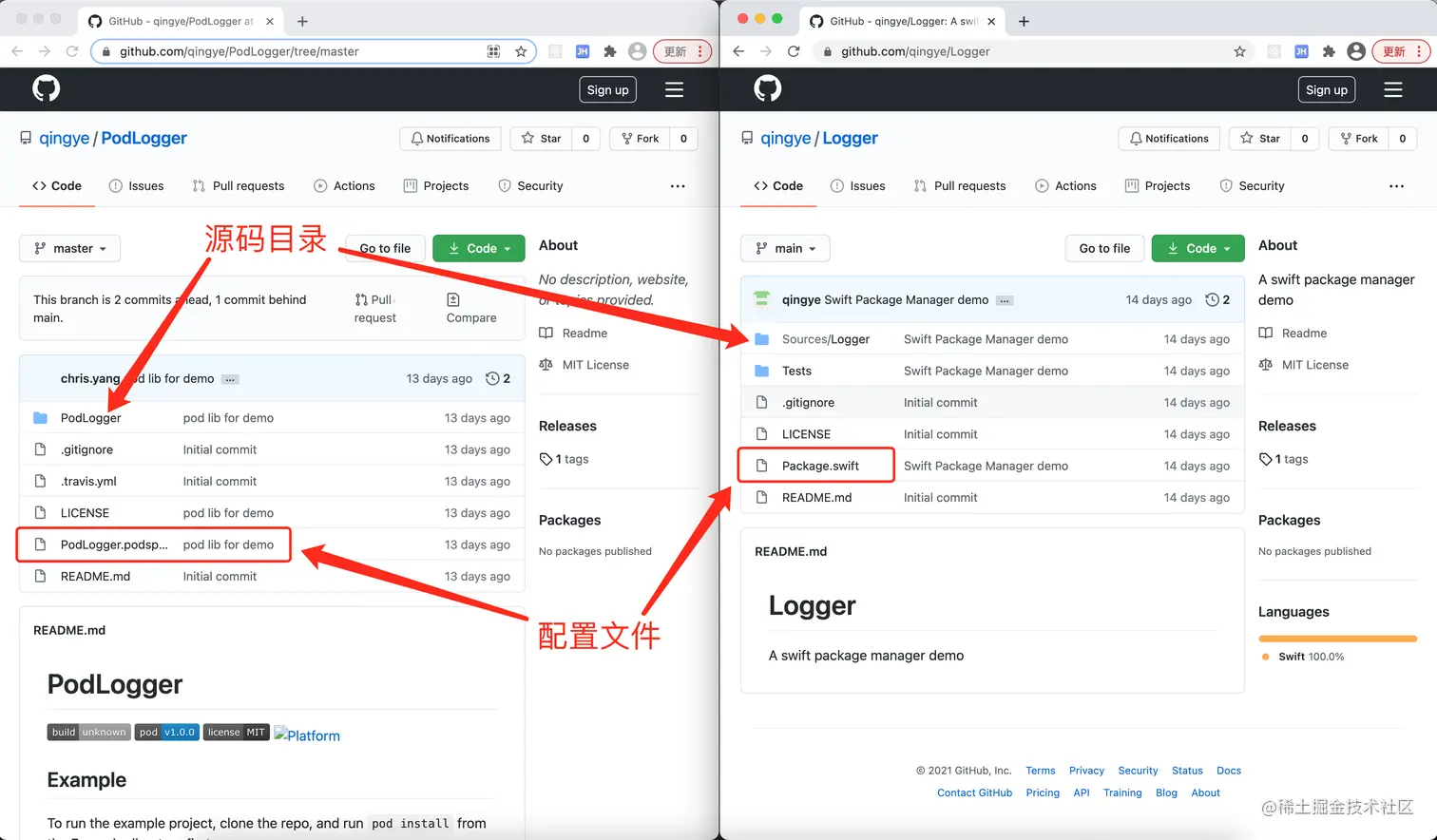Expand more nav items in PodLogger repo
This screenshot has height=840, width=1437.
678,186
